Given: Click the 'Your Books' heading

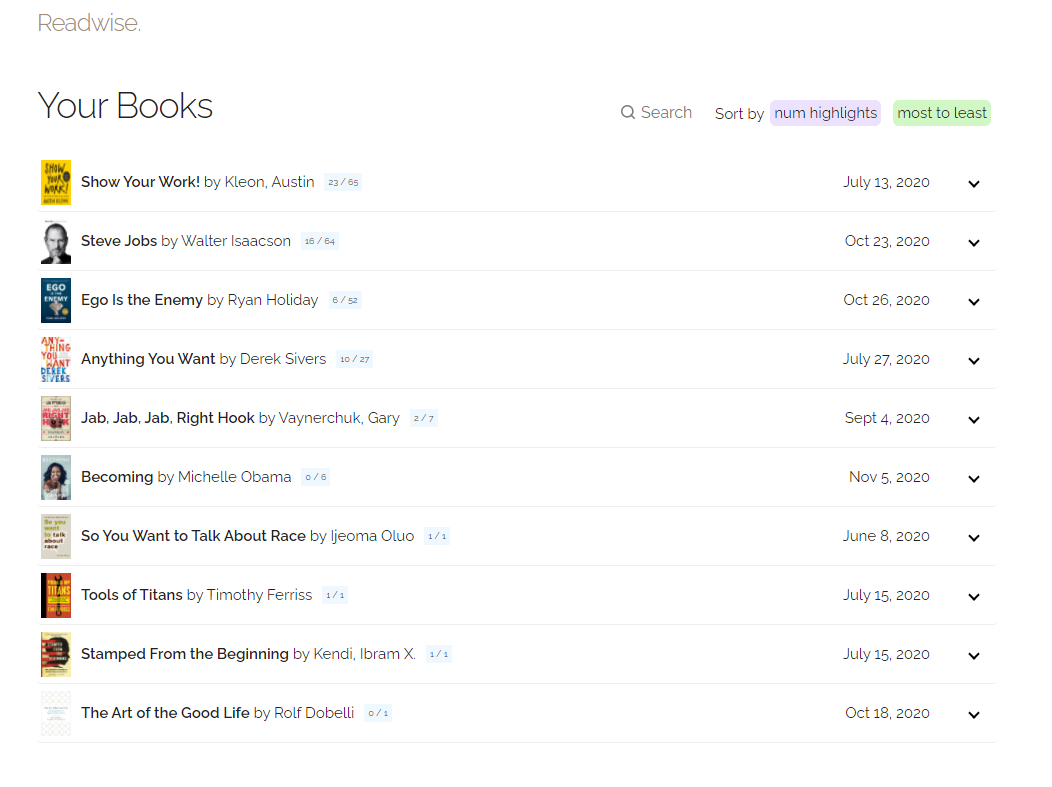Looking at the screenshot, I should pos(125,106).
